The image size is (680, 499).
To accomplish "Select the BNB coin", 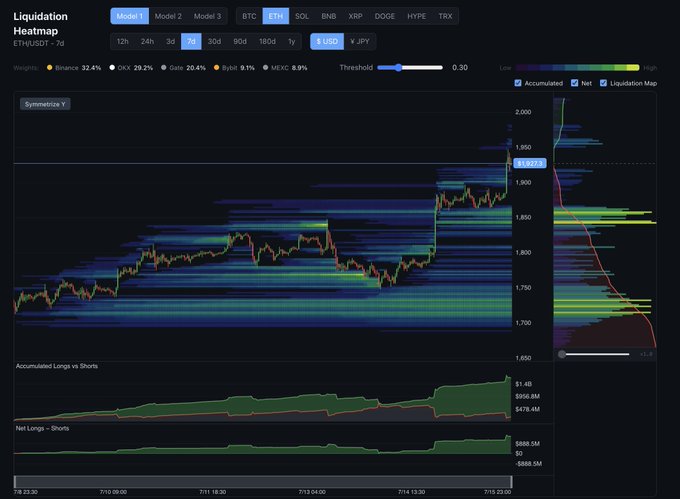I will pos(328,16).
